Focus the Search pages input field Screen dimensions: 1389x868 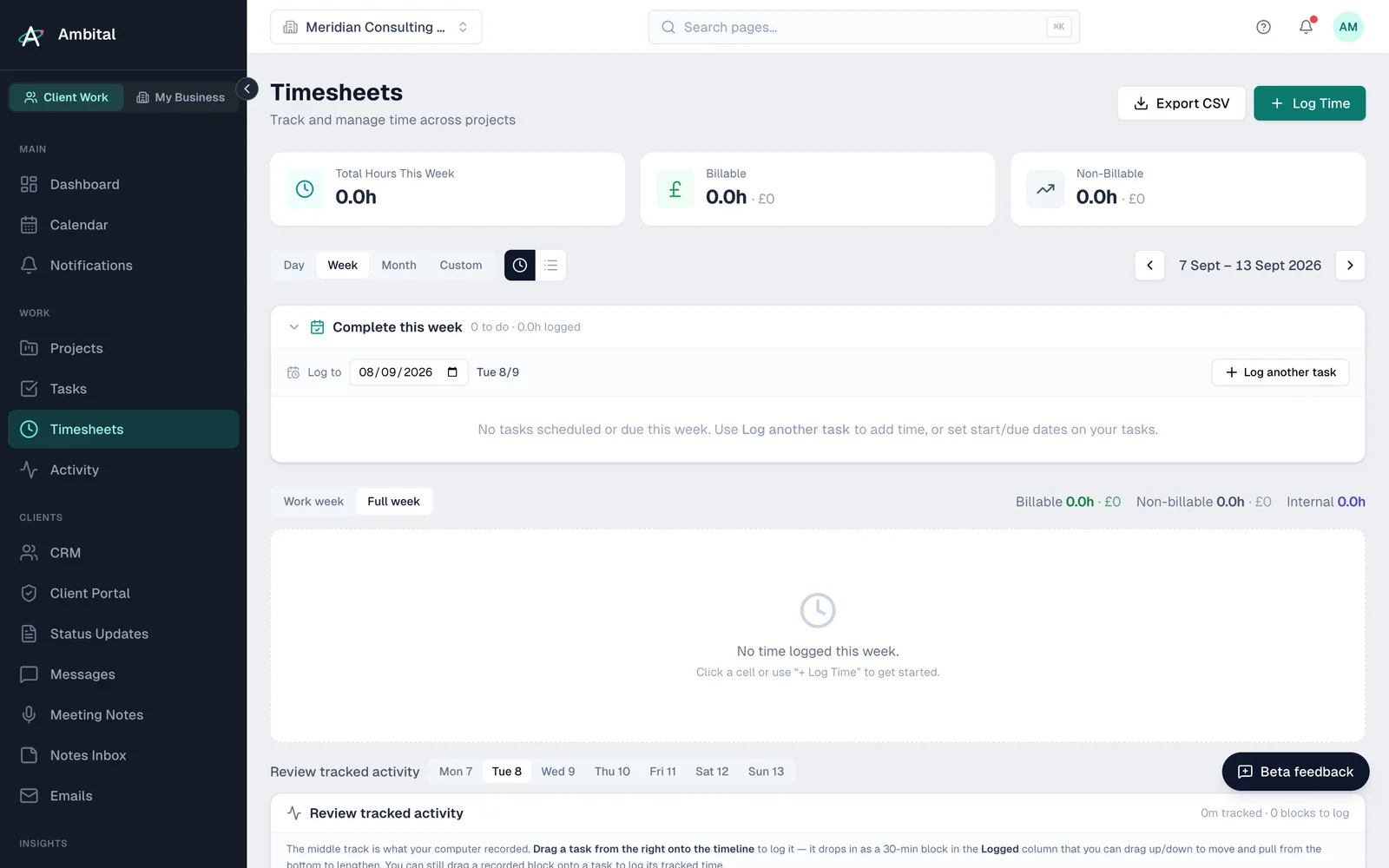pyautogui.click(x=864, y=27)
